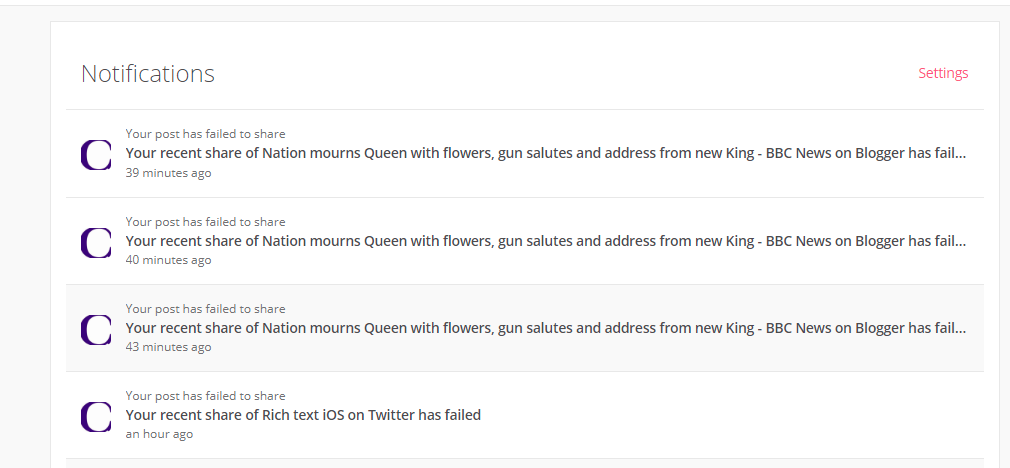Image resolution: width=1010 pixels, height=468 pixels.
Task: Click the truncated ellipsis ending the highlighted 43 minutes title
Action: tap(960, 332)
